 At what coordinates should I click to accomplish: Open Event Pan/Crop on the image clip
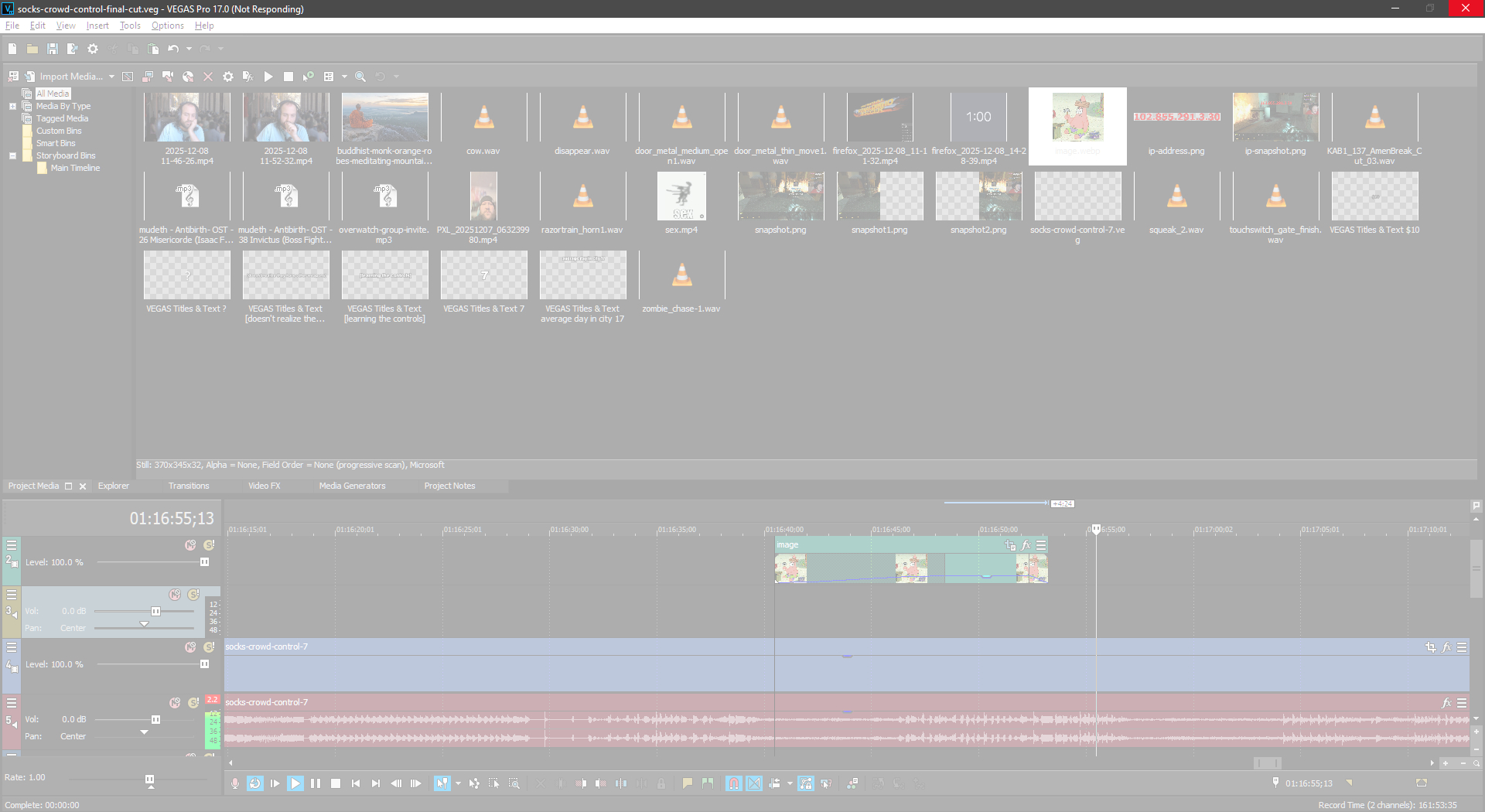click(1010, 545)
